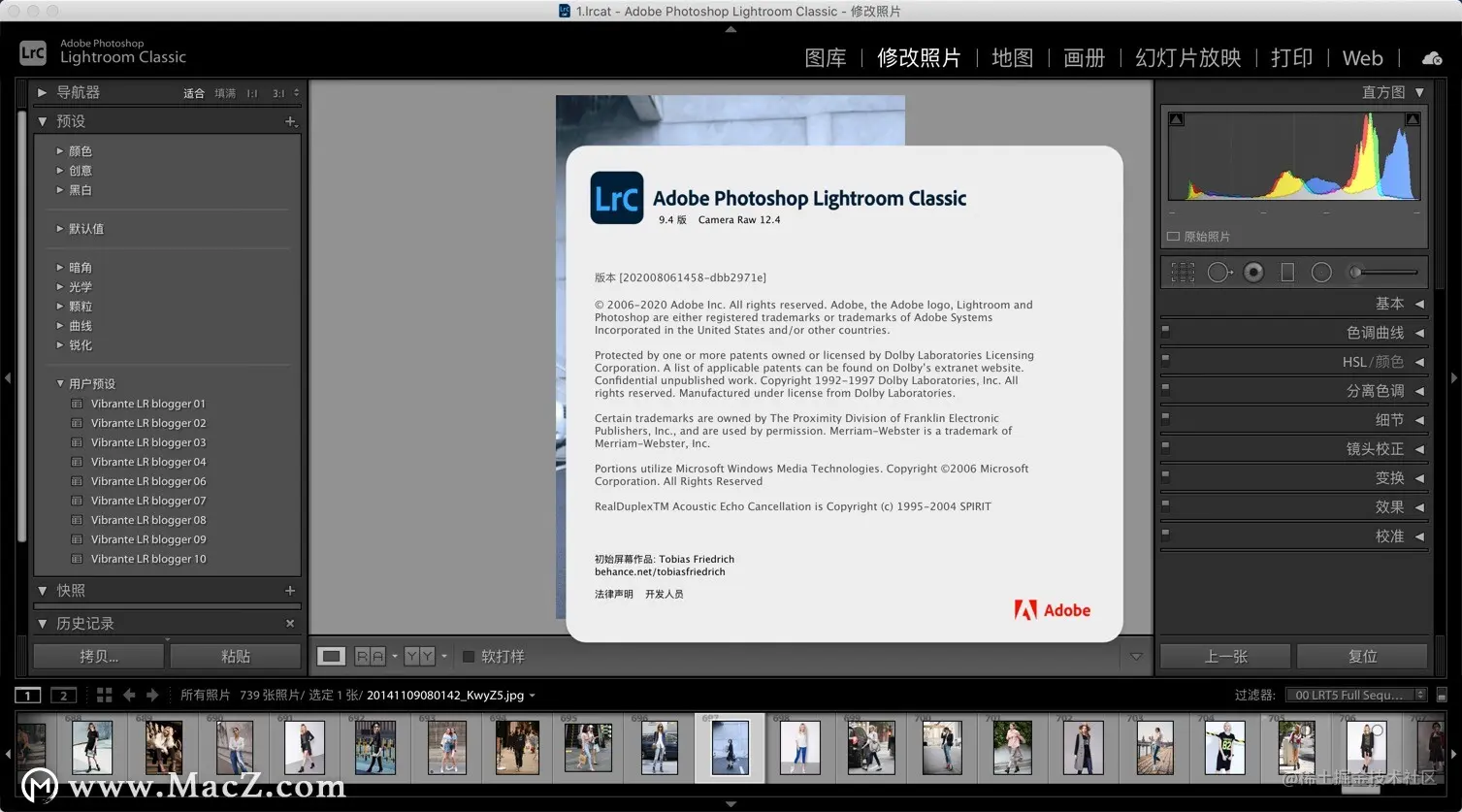Toggle the 分离色调 panel switch
The image size is (1462, 812).
coord(1165,389)
